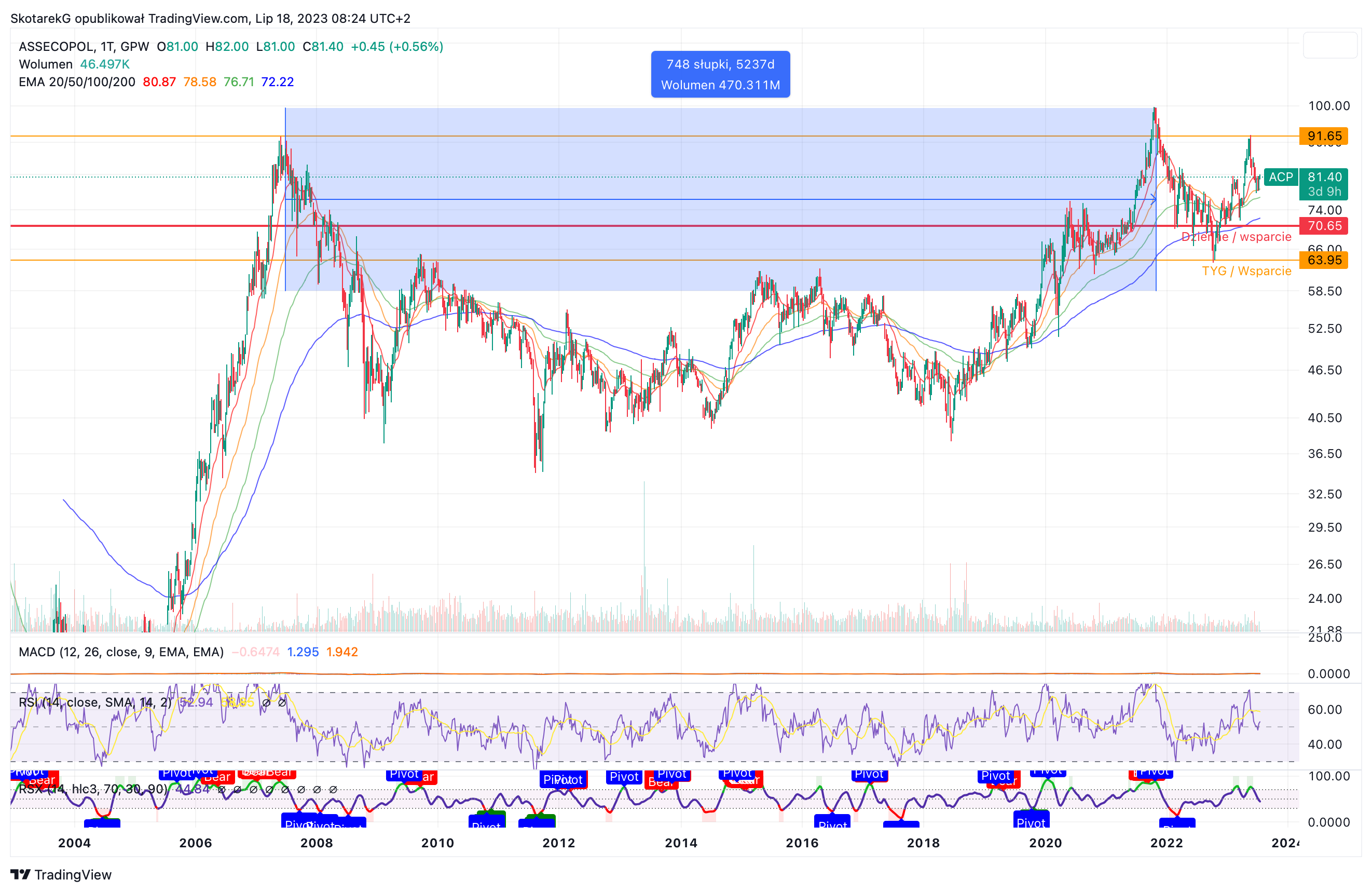Click the orange 91.65 price label

[1323, 136]
